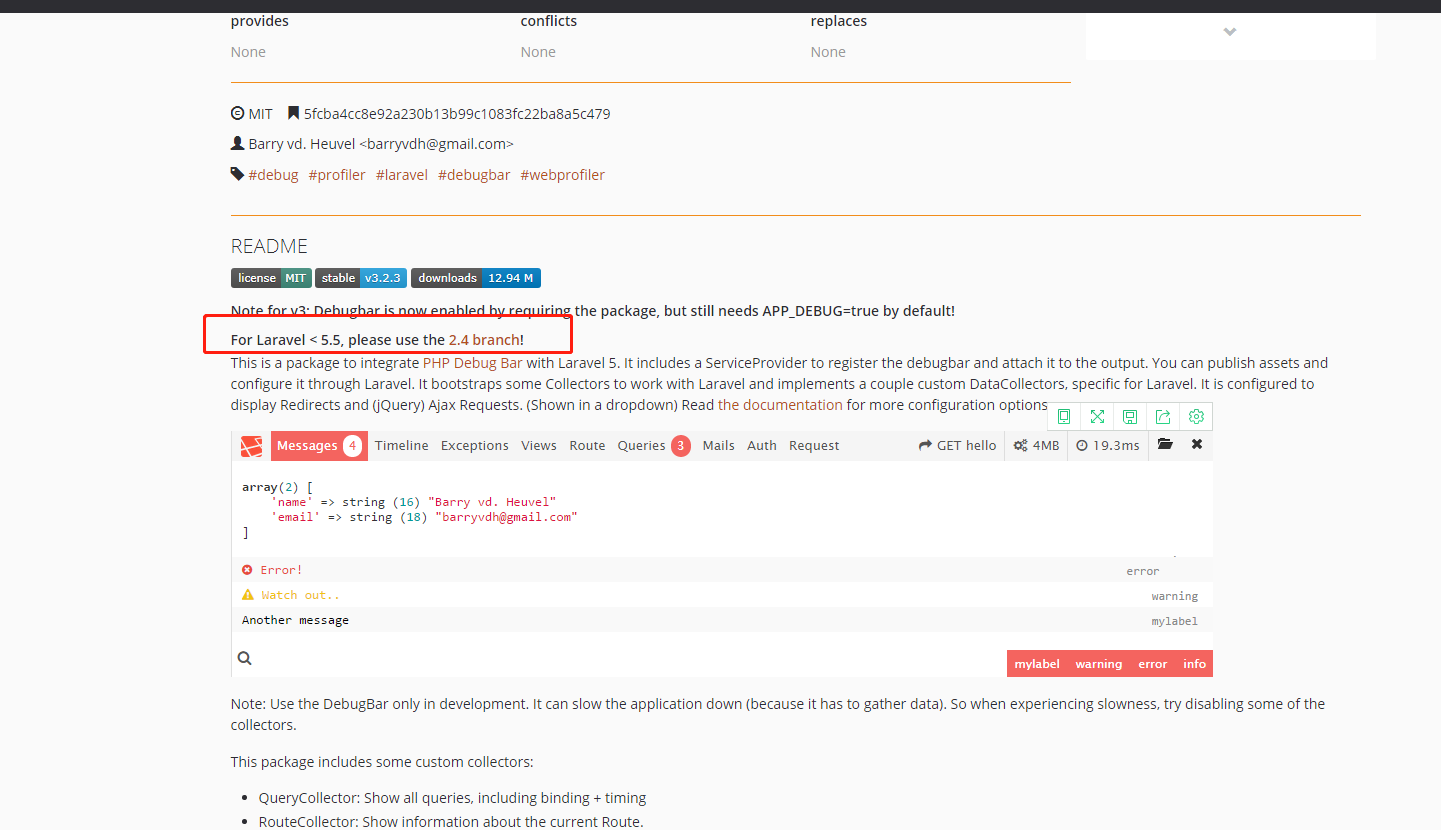Switch to the Timeline tab
The height and width of the screenshot is (830, 1441).
(402, 446)
